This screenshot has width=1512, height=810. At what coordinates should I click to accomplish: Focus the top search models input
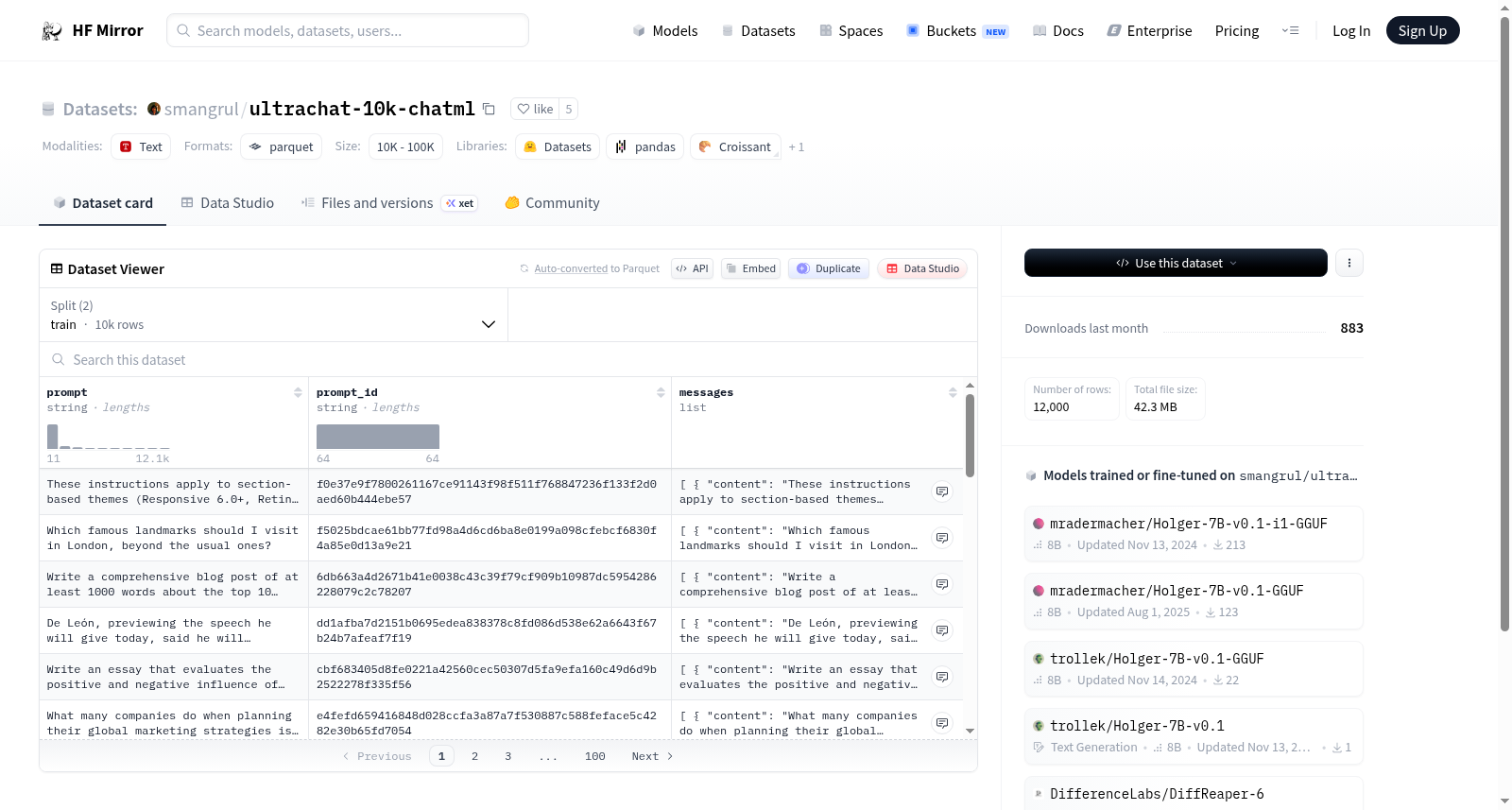click(x=348, y=30)
